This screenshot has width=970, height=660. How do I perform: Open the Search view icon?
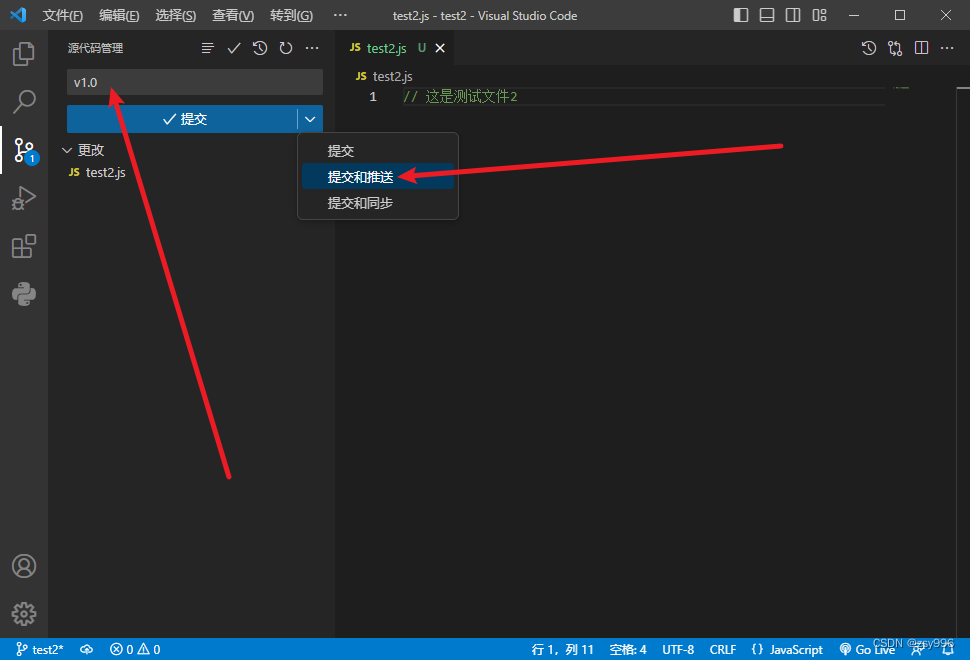[x=24, y=102]
